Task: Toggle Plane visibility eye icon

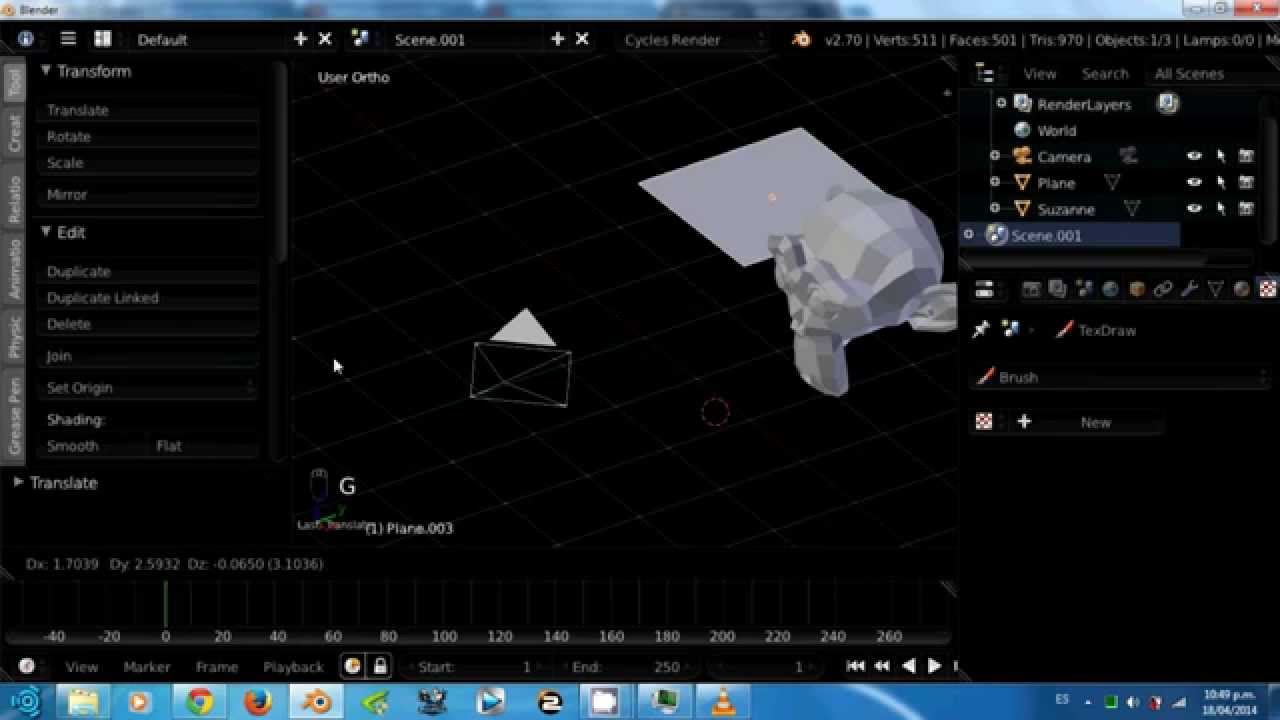Action: (x=1194, y=182)
